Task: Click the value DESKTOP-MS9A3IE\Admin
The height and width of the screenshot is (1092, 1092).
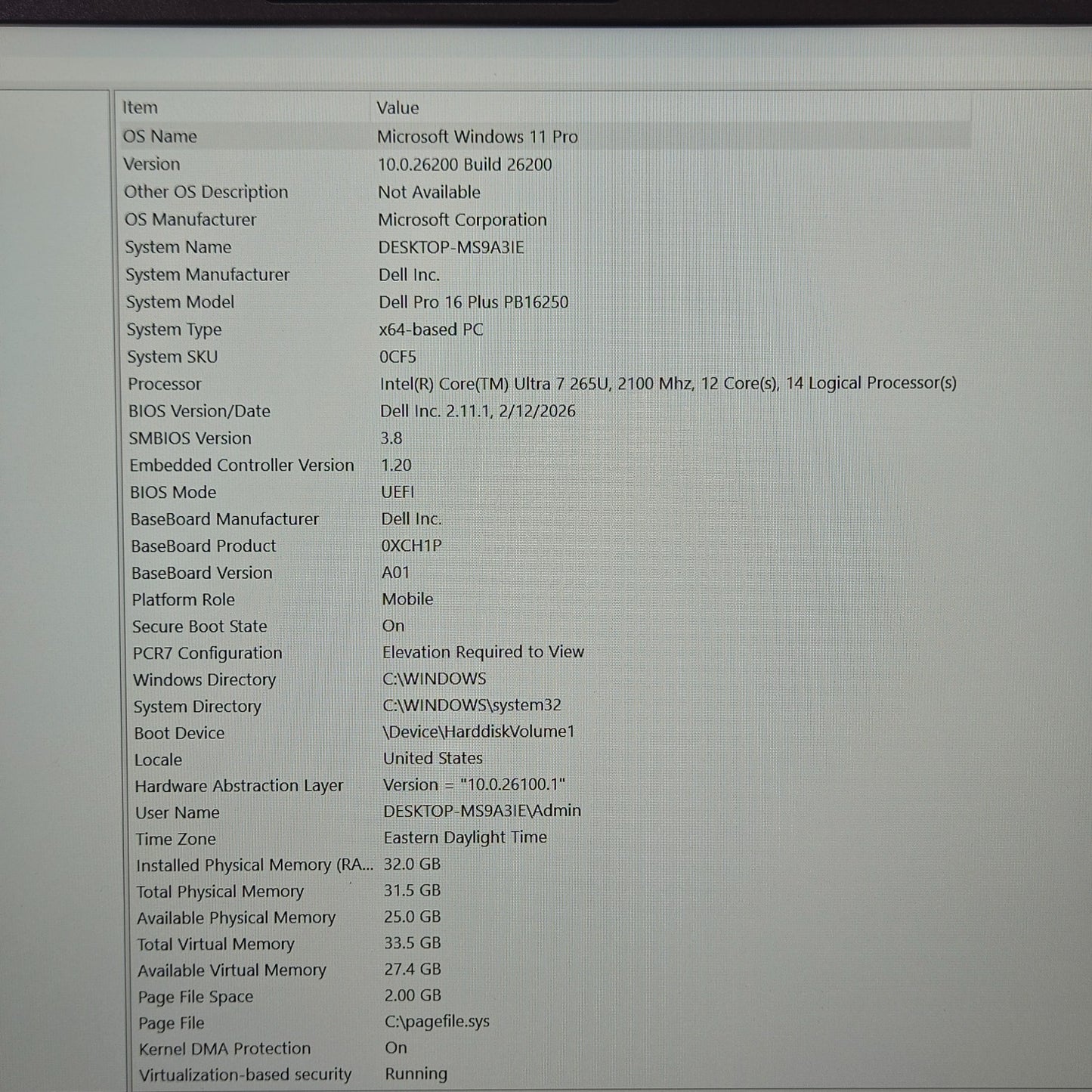Action: pos(483,811)
